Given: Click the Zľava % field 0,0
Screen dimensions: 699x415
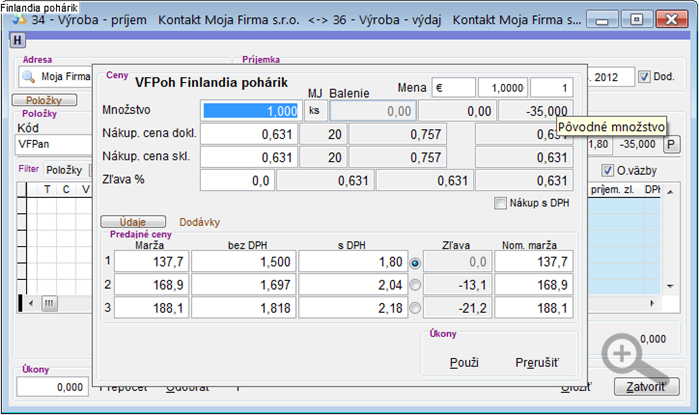Looking at the screenshot, I should coord(237,181).
